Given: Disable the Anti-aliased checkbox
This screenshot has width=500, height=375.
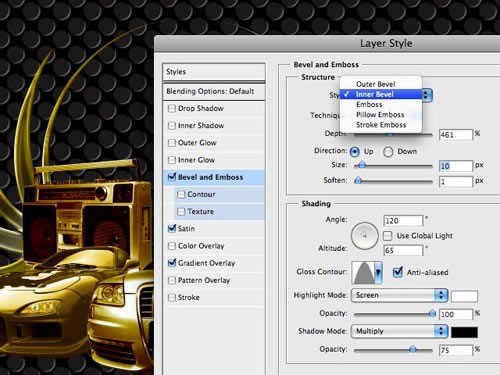Looking at the screenshot, I should [397, 272].
